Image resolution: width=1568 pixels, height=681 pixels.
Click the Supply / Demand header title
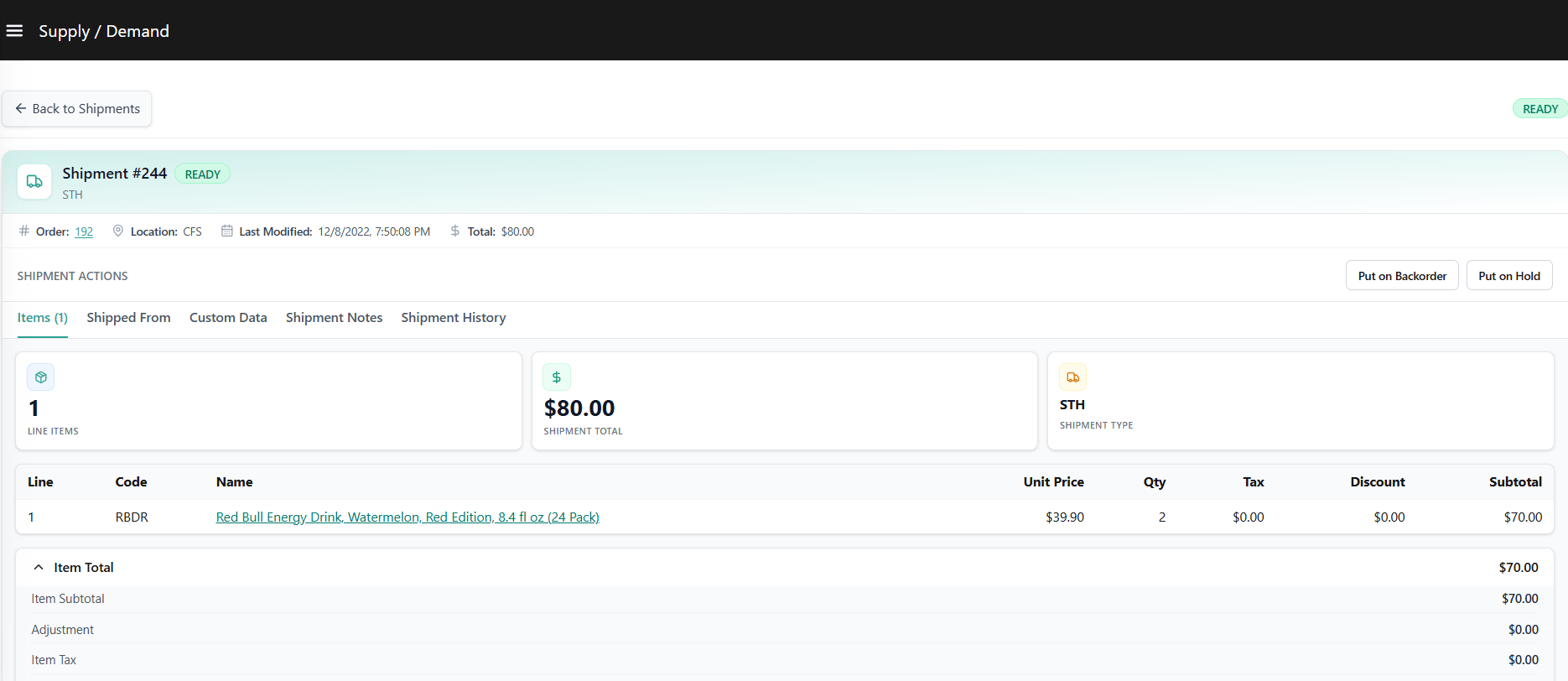[104, 31]
